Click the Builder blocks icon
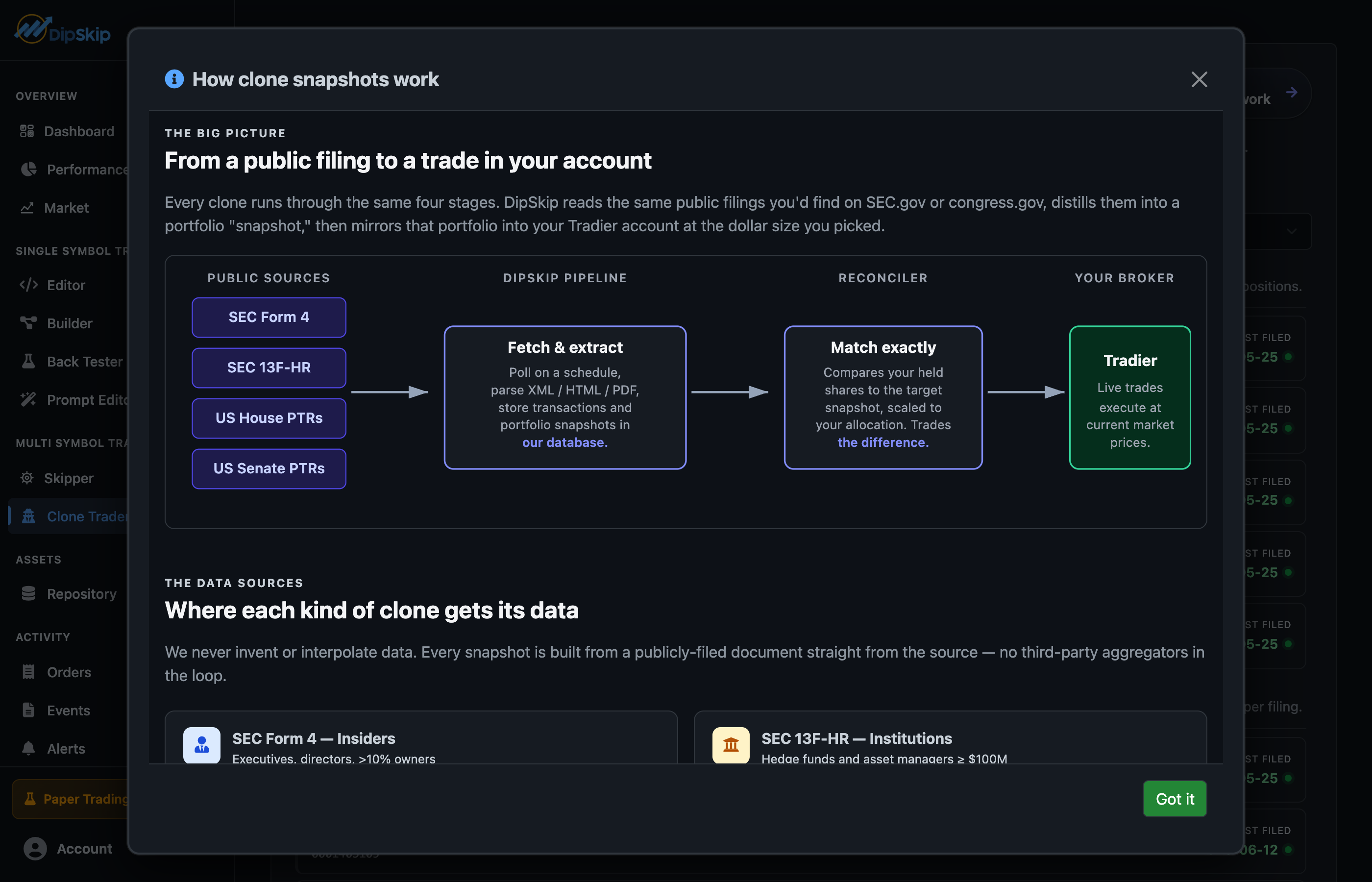The image size is (1372, 882). 28,323
